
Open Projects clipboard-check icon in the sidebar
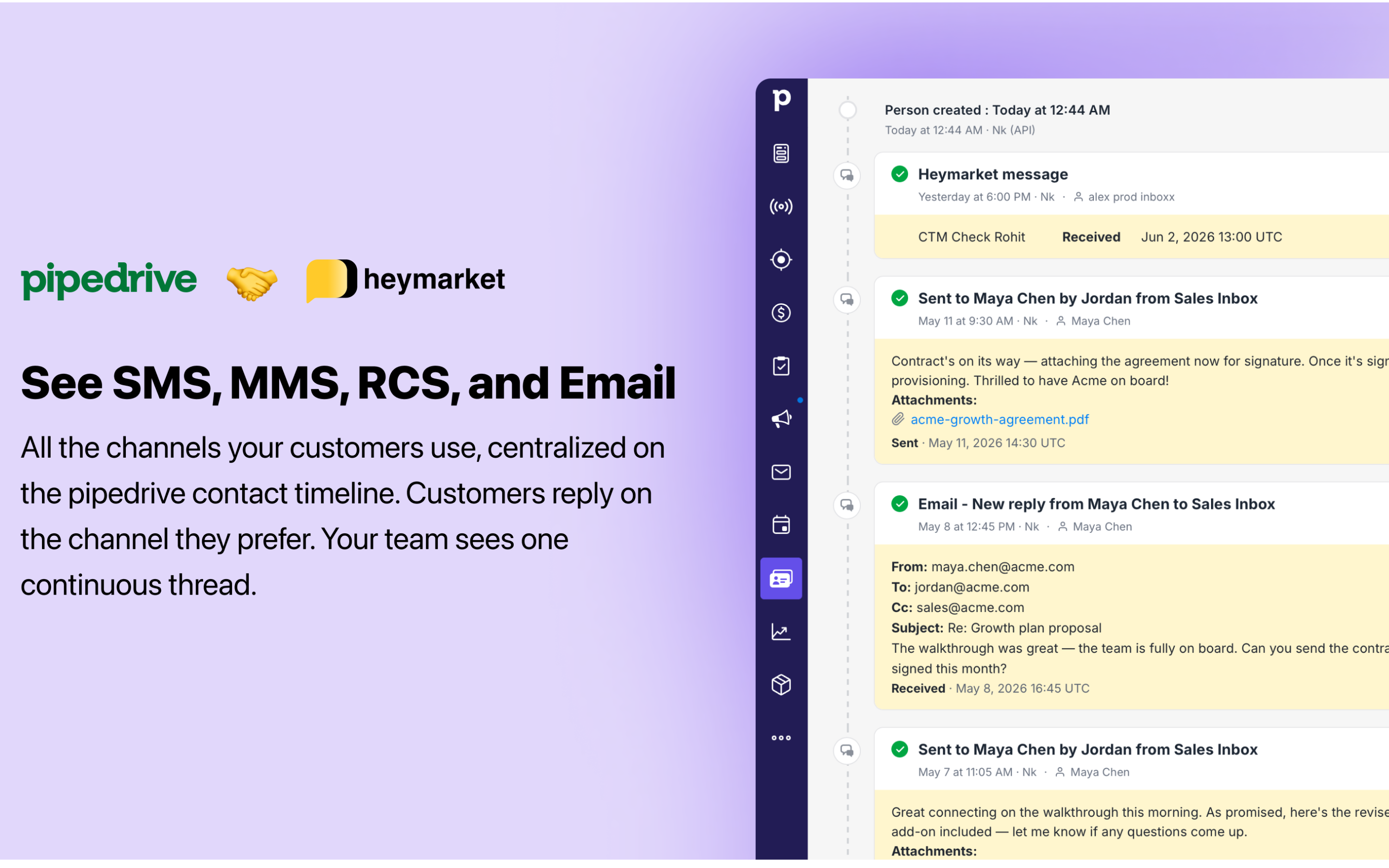781,366
